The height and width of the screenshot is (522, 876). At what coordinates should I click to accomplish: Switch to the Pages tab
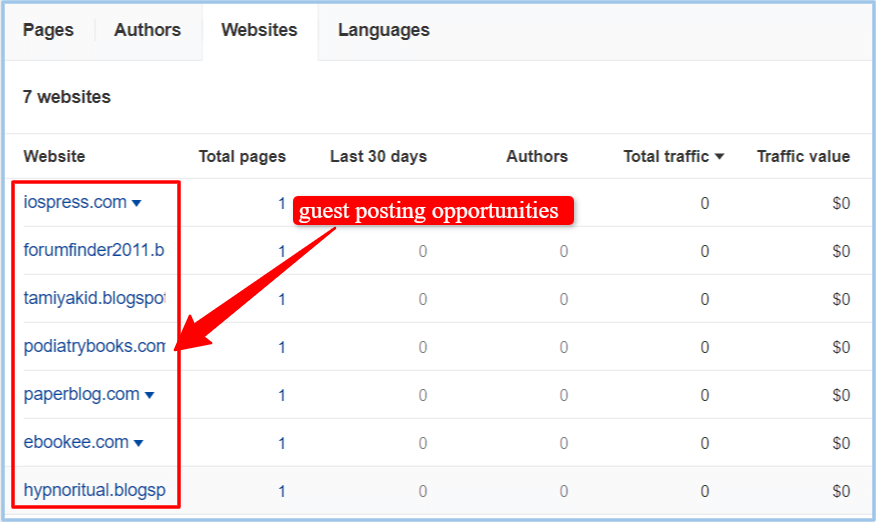[x=48, y=30]
